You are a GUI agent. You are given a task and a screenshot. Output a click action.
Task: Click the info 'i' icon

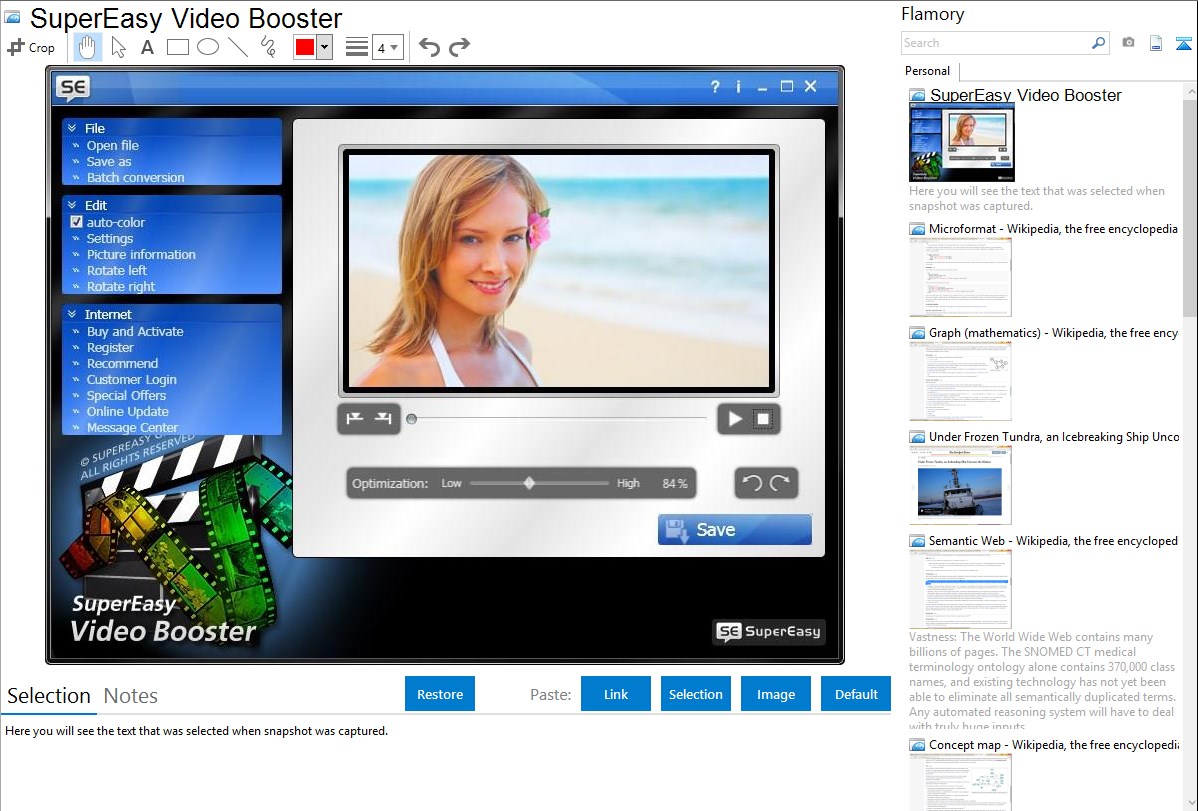(x=738, y=86)
